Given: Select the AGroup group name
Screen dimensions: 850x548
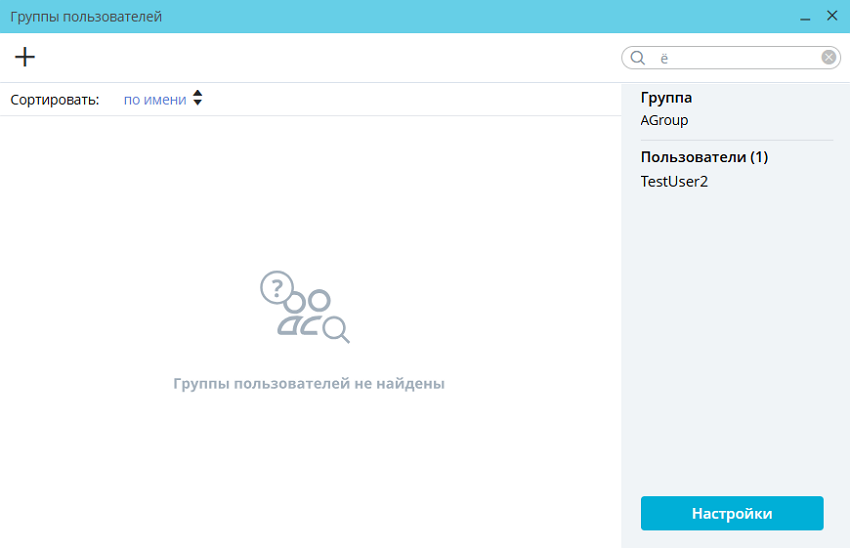Looking at the screenshot, I should (664, 120).
